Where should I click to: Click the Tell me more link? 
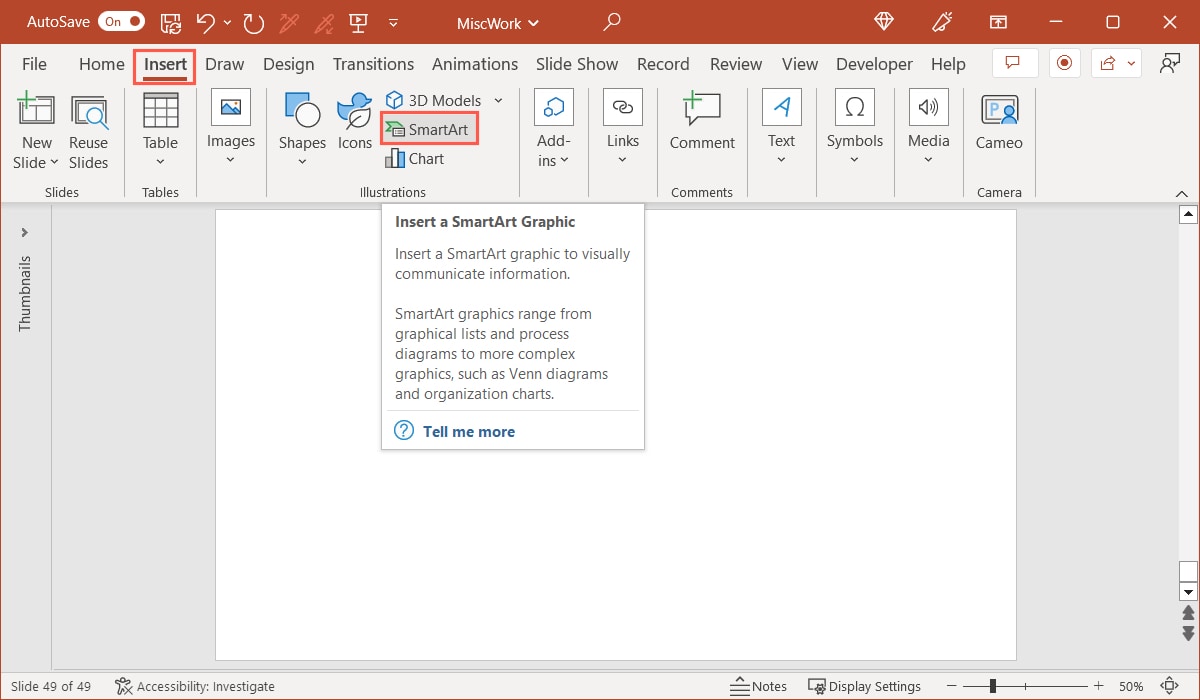point(468,431)
